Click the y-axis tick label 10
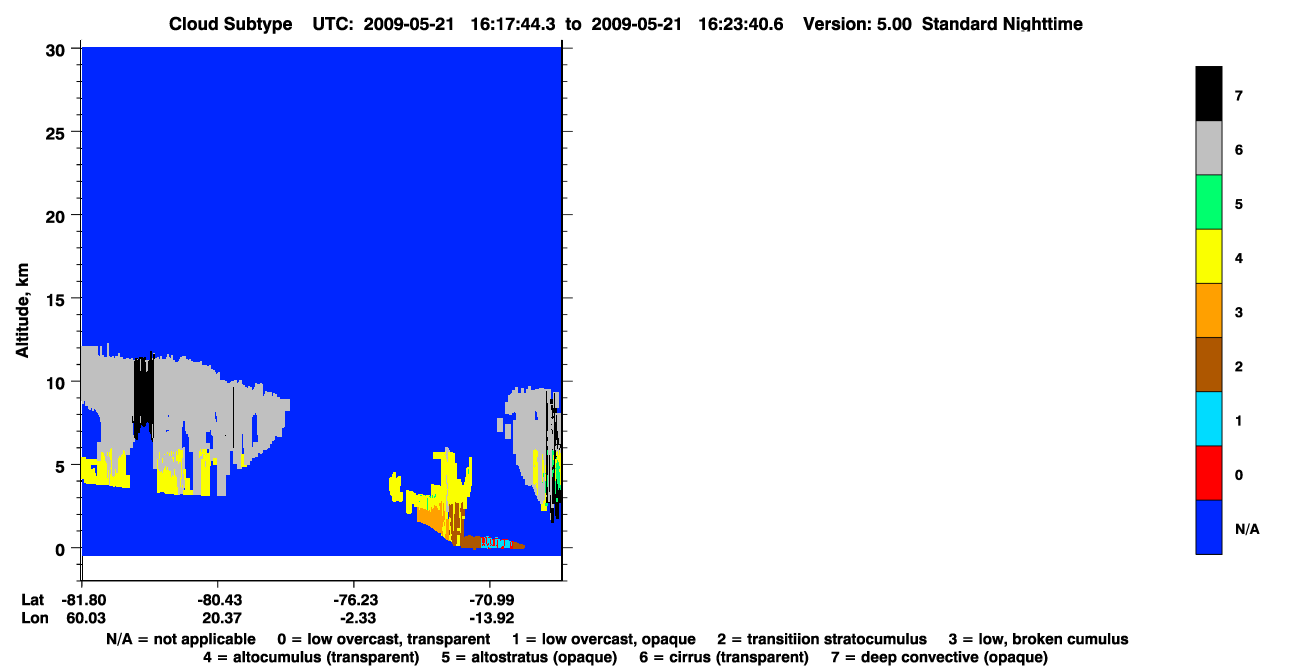Viewport: 1300px width, 667px height. [57, 382]
